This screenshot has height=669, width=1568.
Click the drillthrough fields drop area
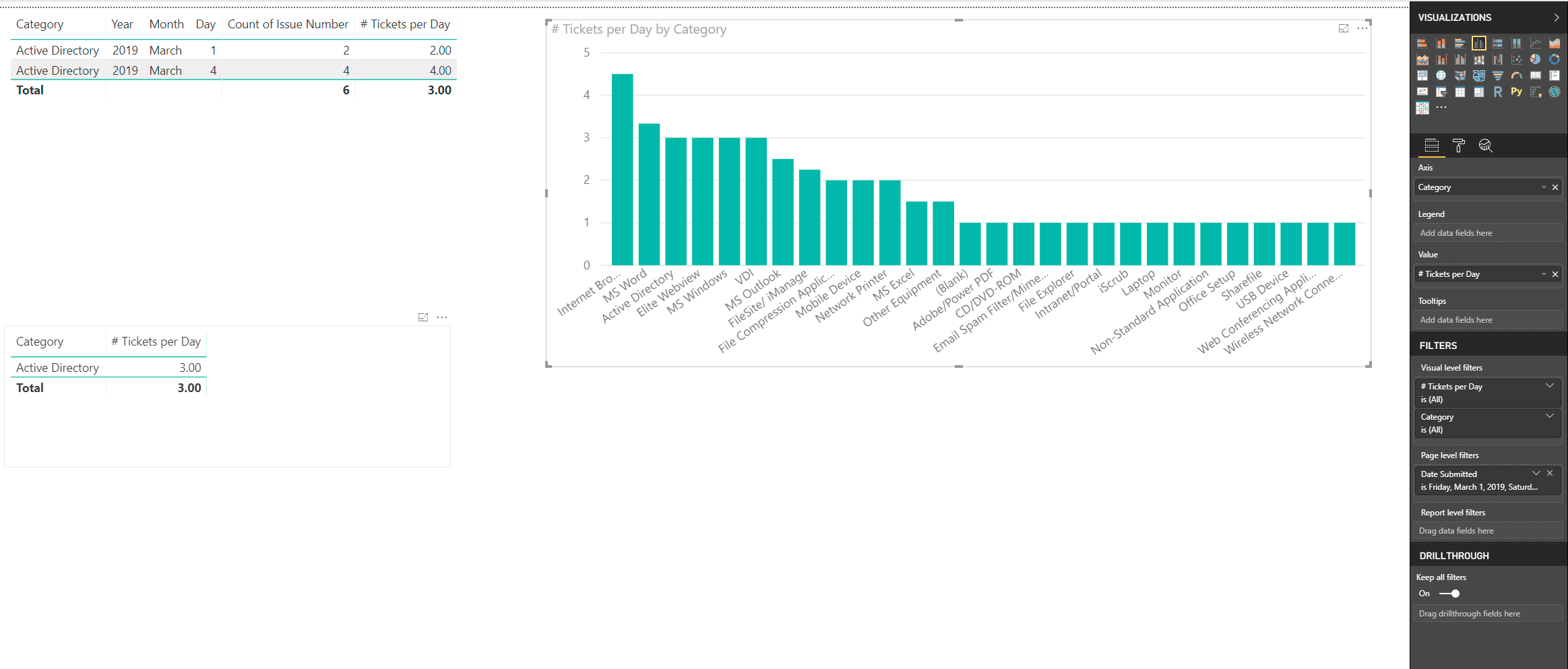click(x=1488, y=614)
